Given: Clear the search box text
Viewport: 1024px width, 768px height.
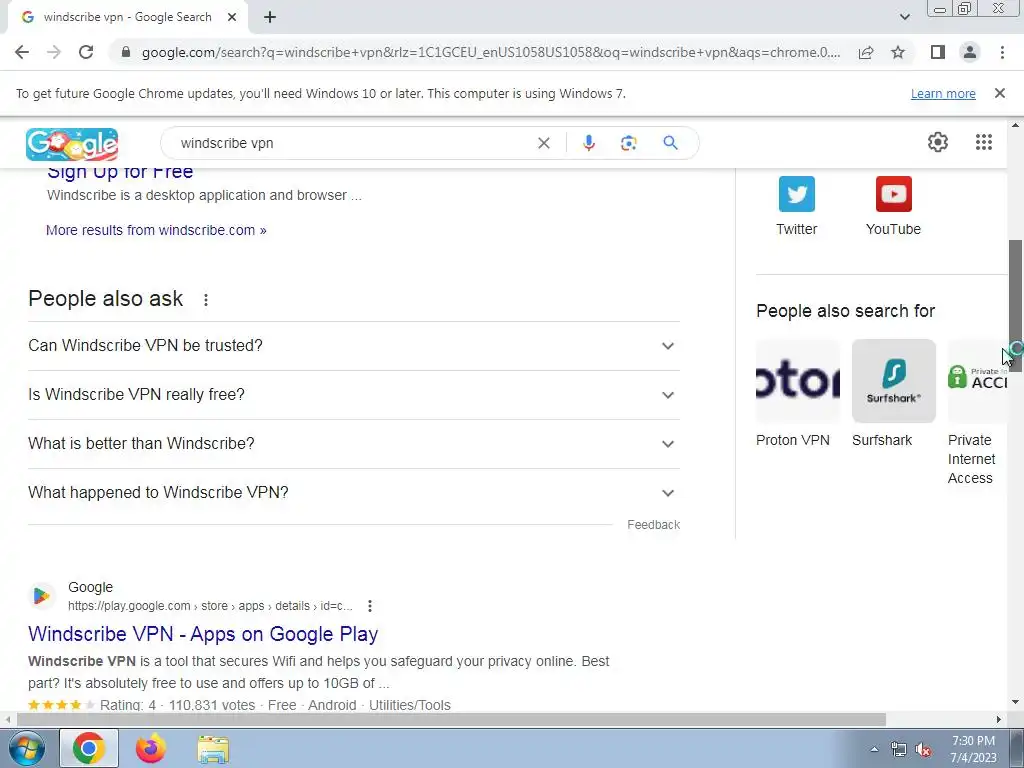Looking at the screenshot, I should click(x=543, y=143).
